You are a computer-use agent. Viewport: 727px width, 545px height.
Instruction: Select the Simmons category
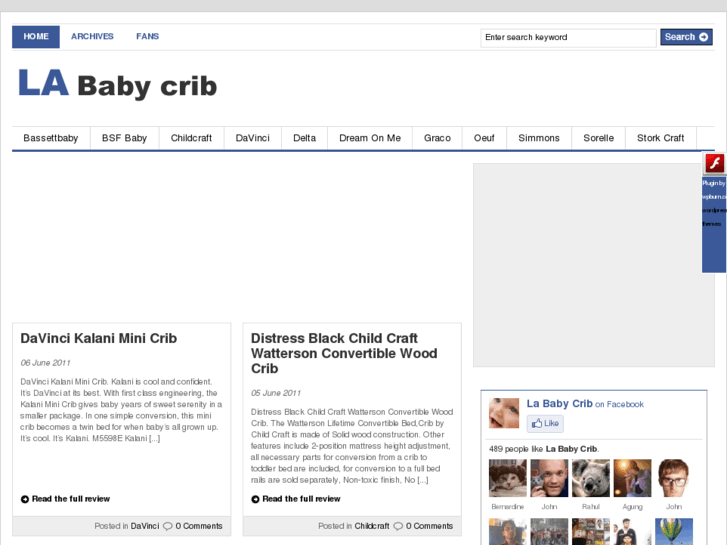pyautogui.click(x=539, y=138)
